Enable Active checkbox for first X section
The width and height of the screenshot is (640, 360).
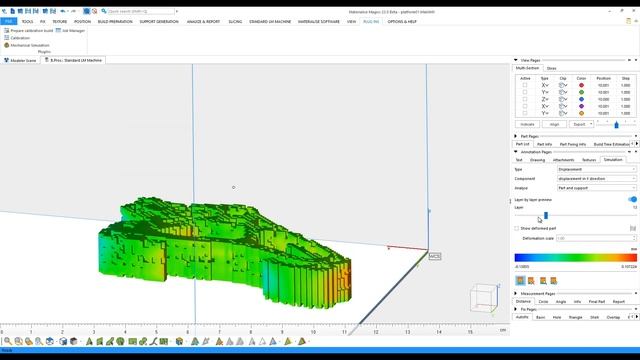pyautogui.click(x=525, y=85)
